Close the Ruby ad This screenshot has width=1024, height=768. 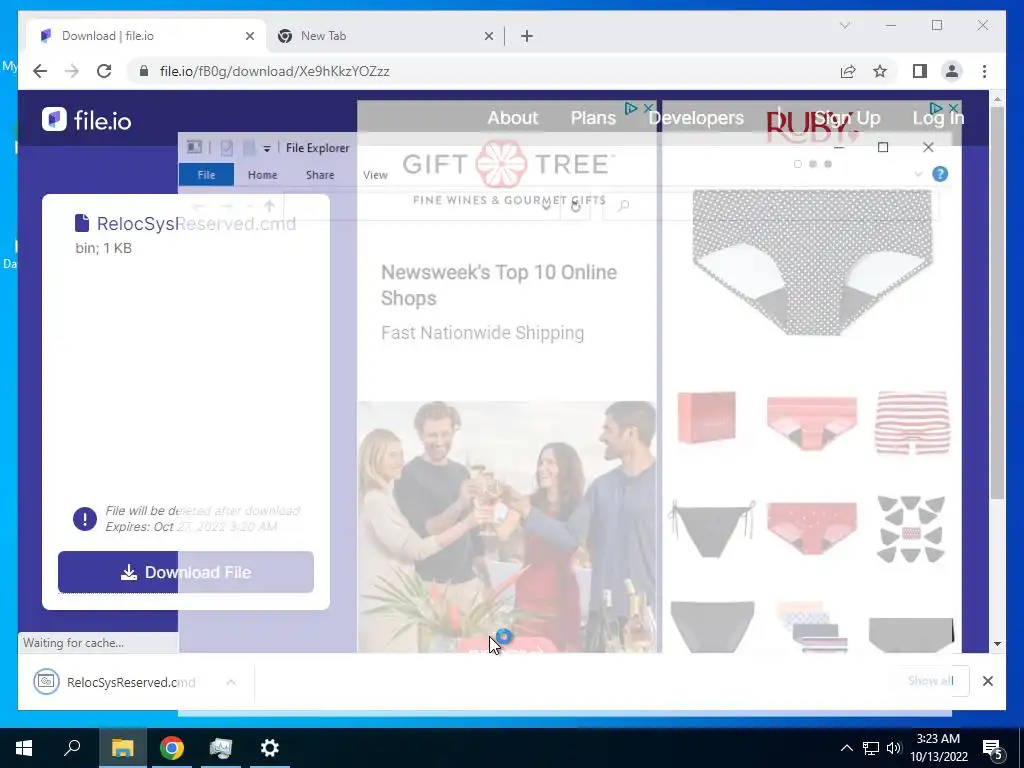pyautogui.click(x=953, y=107)
